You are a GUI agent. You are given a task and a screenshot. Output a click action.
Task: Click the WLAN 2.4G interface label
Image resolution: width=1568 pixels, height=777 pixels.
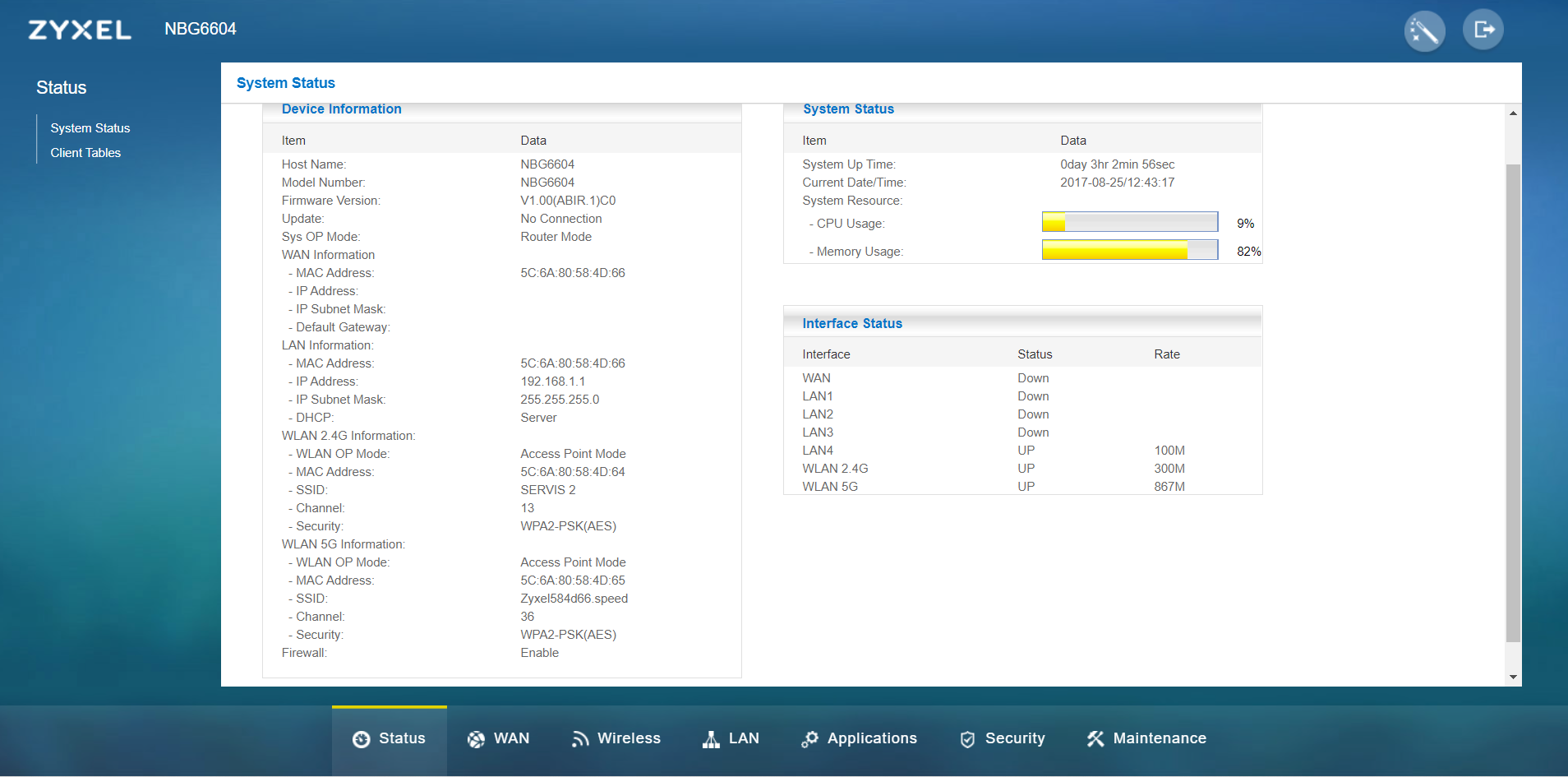click(835, 469)
